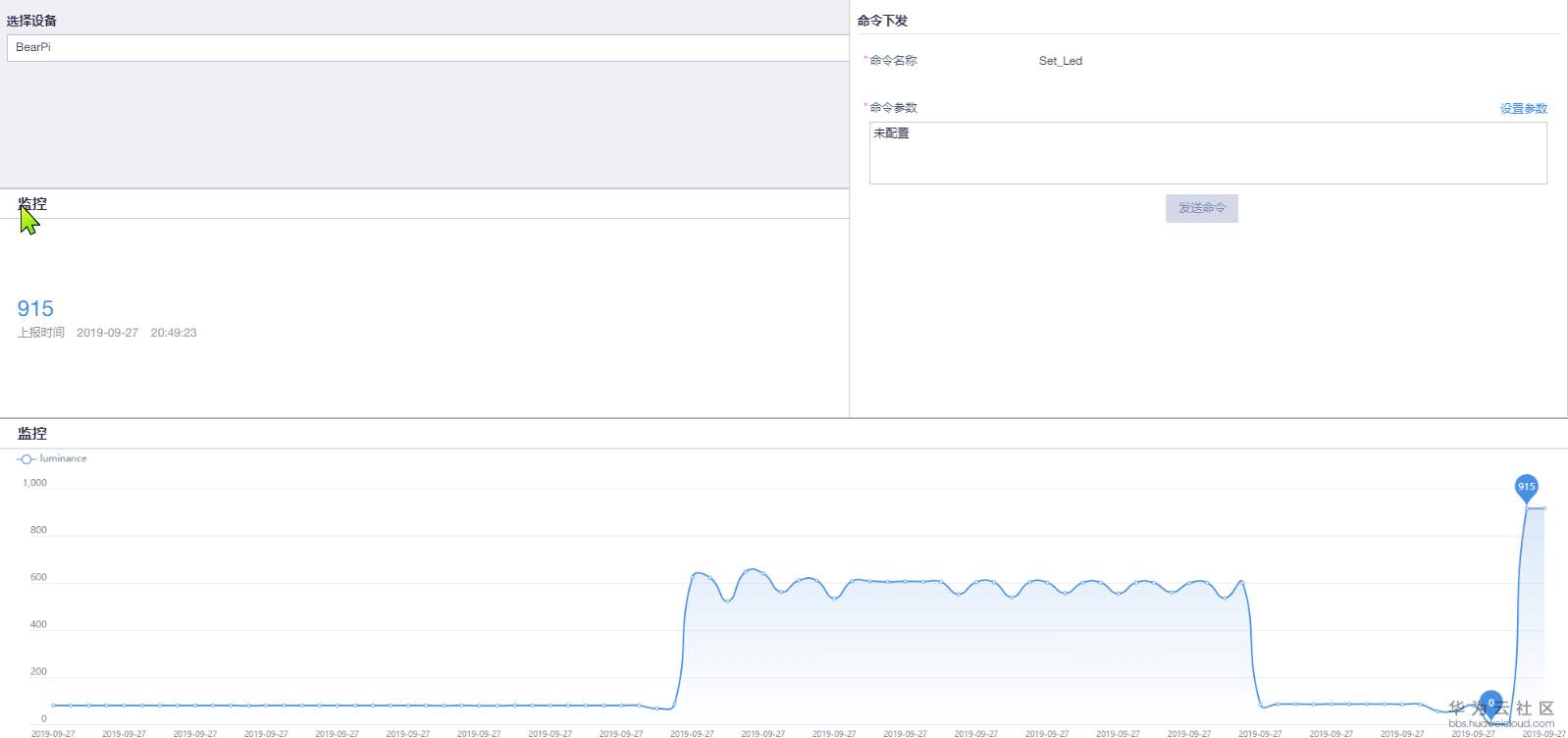Click the 选择设备 section heading
Viewport: 1568px width, 738px height.
coord(31,21)
